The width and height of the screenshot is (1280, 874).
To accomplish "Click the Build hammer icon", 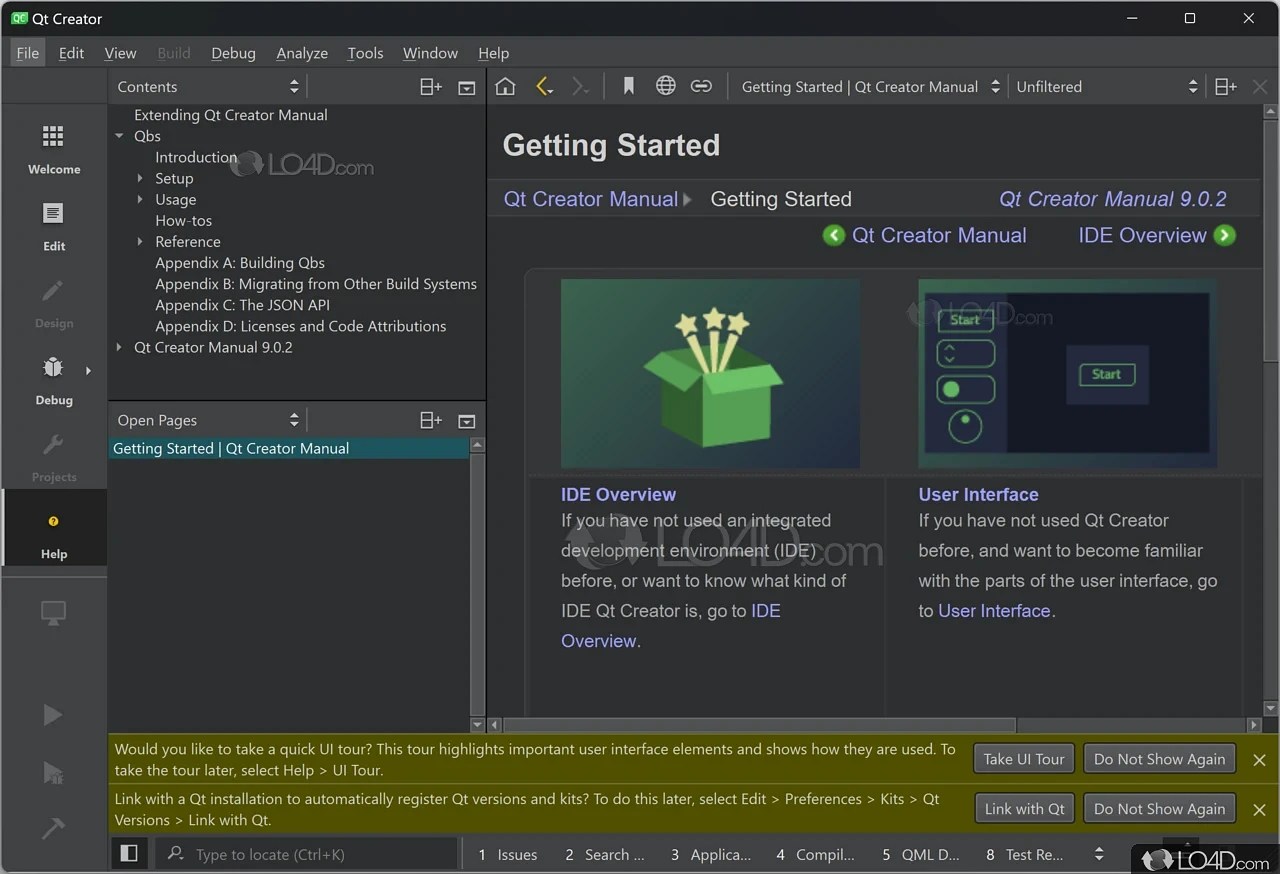I will [53, 828].
